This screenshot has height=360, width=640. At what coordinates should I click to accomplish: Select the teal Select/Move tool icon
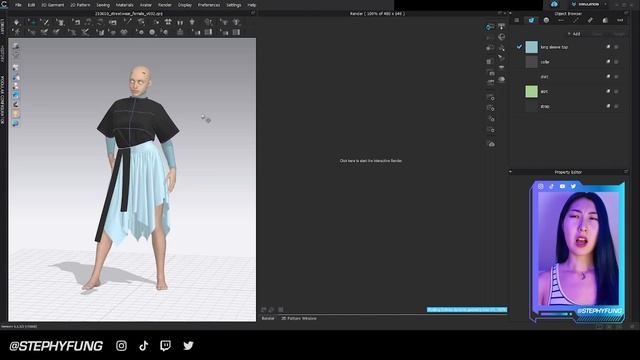pyautogui.click(x=32, y=22)
